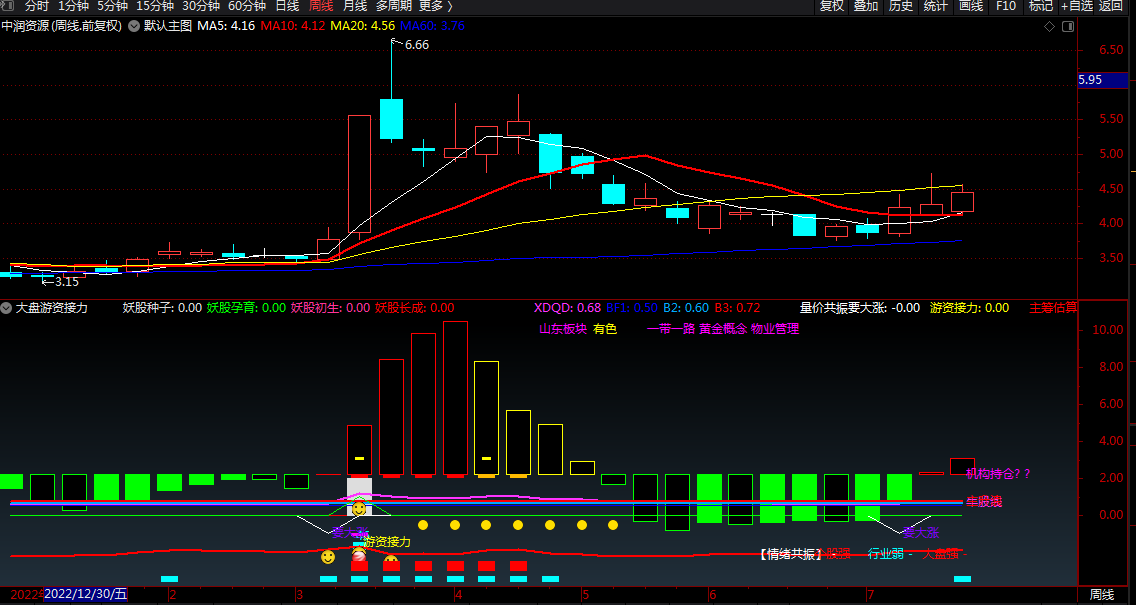Click the B3: 0.72 value
This screenshot has height=605, width=1136.
coord(738,308)
